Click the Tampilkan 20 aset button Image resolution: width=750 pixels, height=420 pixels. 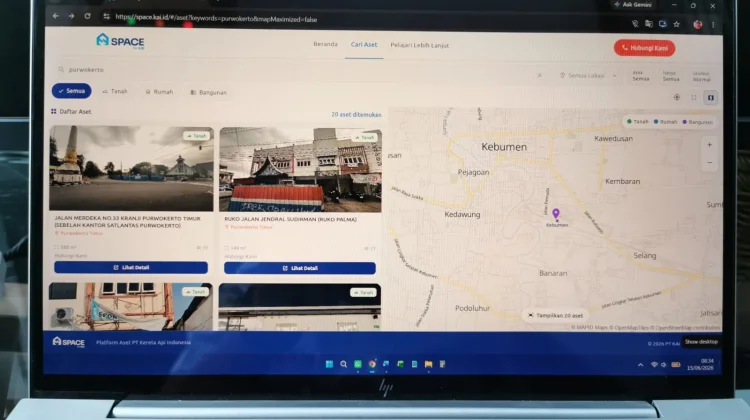(555, 315)
